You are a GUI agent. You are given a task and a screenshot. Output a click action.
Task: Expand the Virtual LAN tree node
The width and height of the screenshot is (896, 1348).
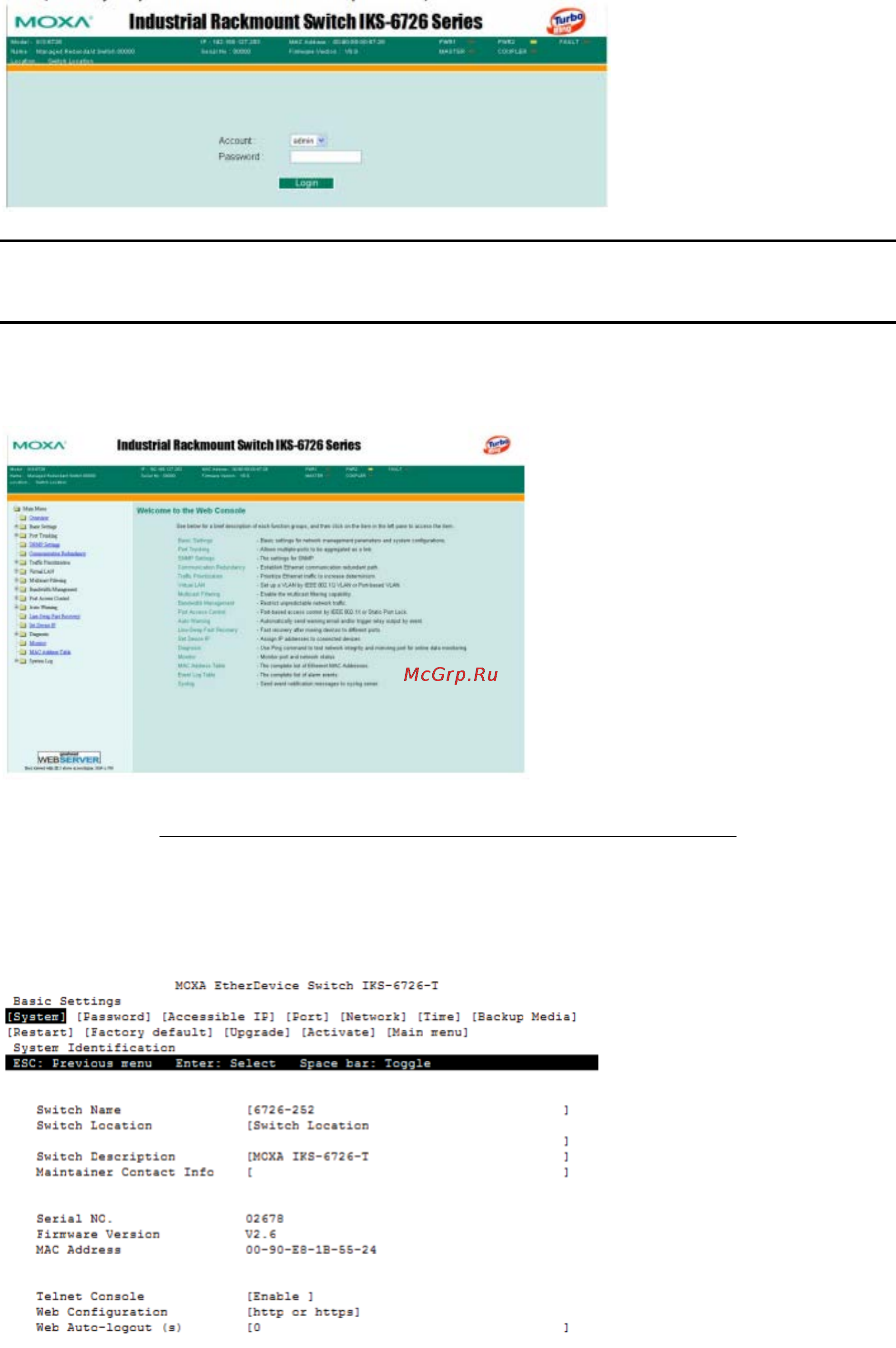(17, 571)
